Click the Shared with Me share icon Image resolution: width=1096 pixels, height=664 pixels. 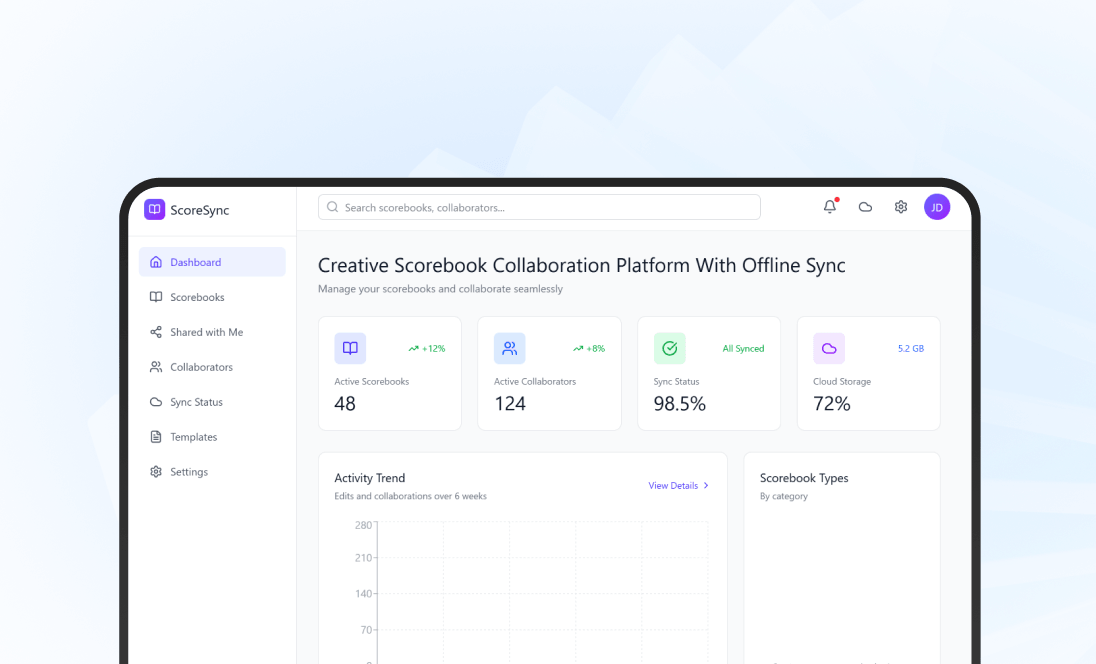pos(156,332)
